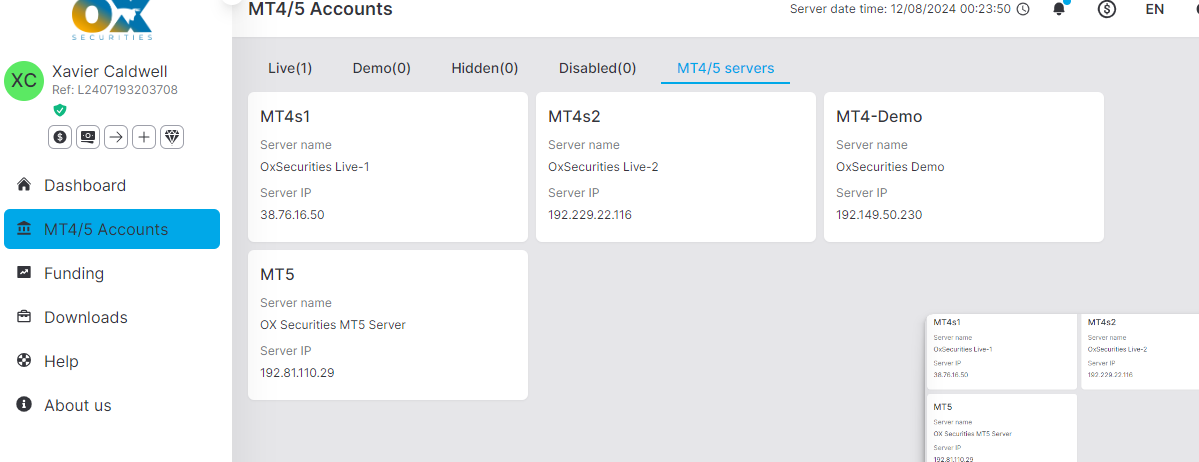Click the MT4s2 card title
The image size is (1199, 462).
[x=574, y=117]
